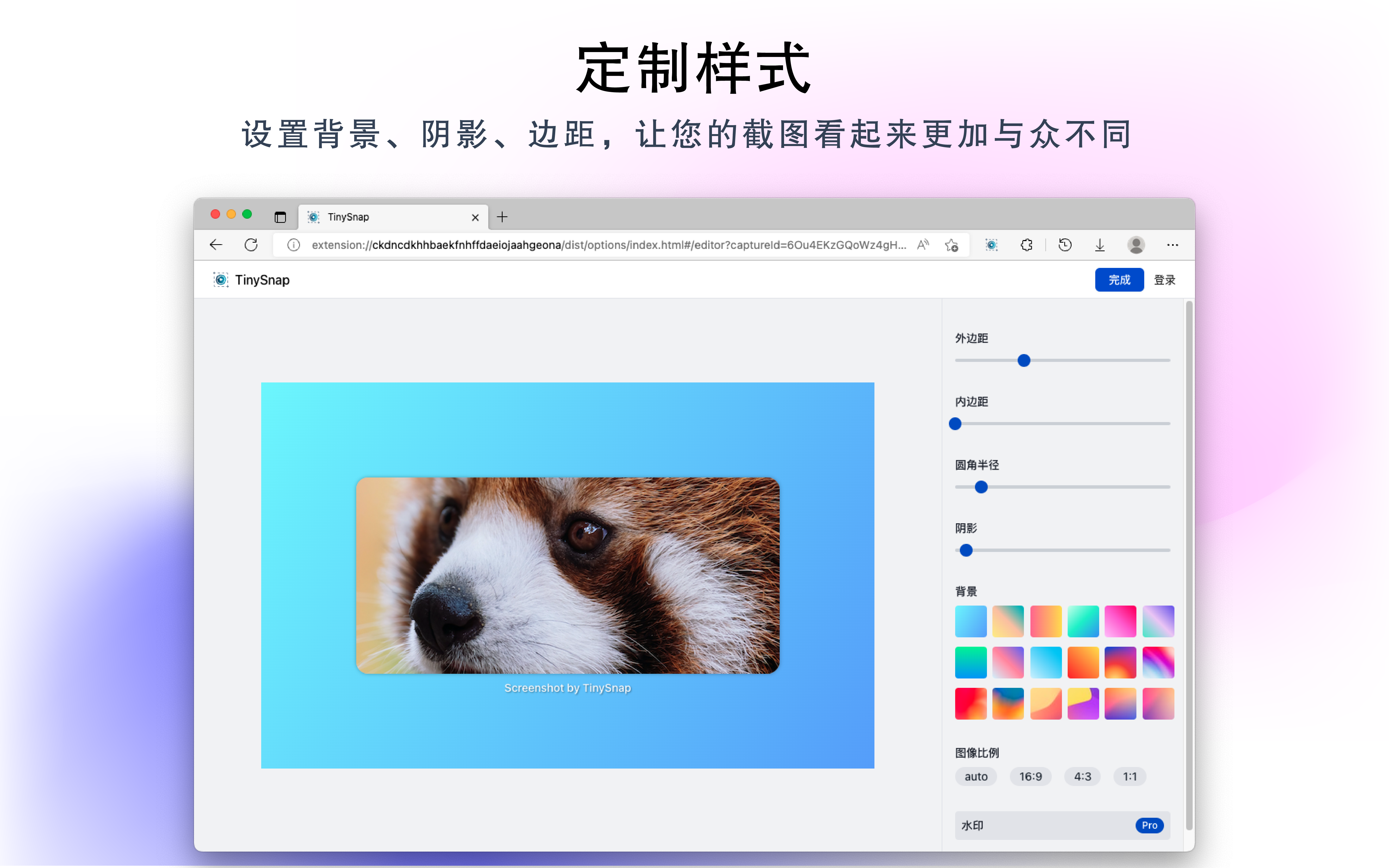Select the blue-orange sunset swatch in second row
This screenshot has width=1389, height=868.
pyautogui.click(x=1120, y=663)
